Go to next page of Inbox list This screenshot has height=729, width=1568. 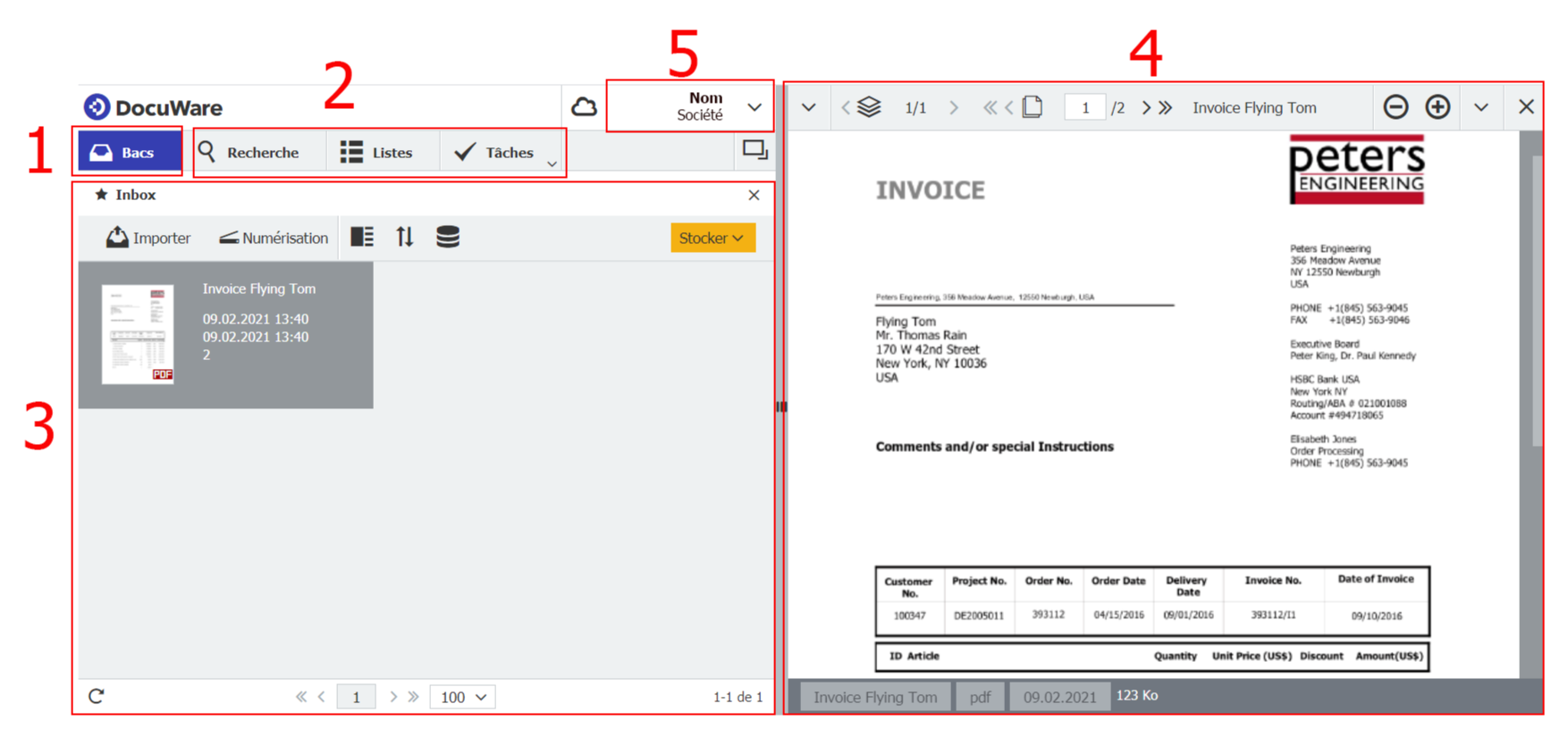[393, 697]
